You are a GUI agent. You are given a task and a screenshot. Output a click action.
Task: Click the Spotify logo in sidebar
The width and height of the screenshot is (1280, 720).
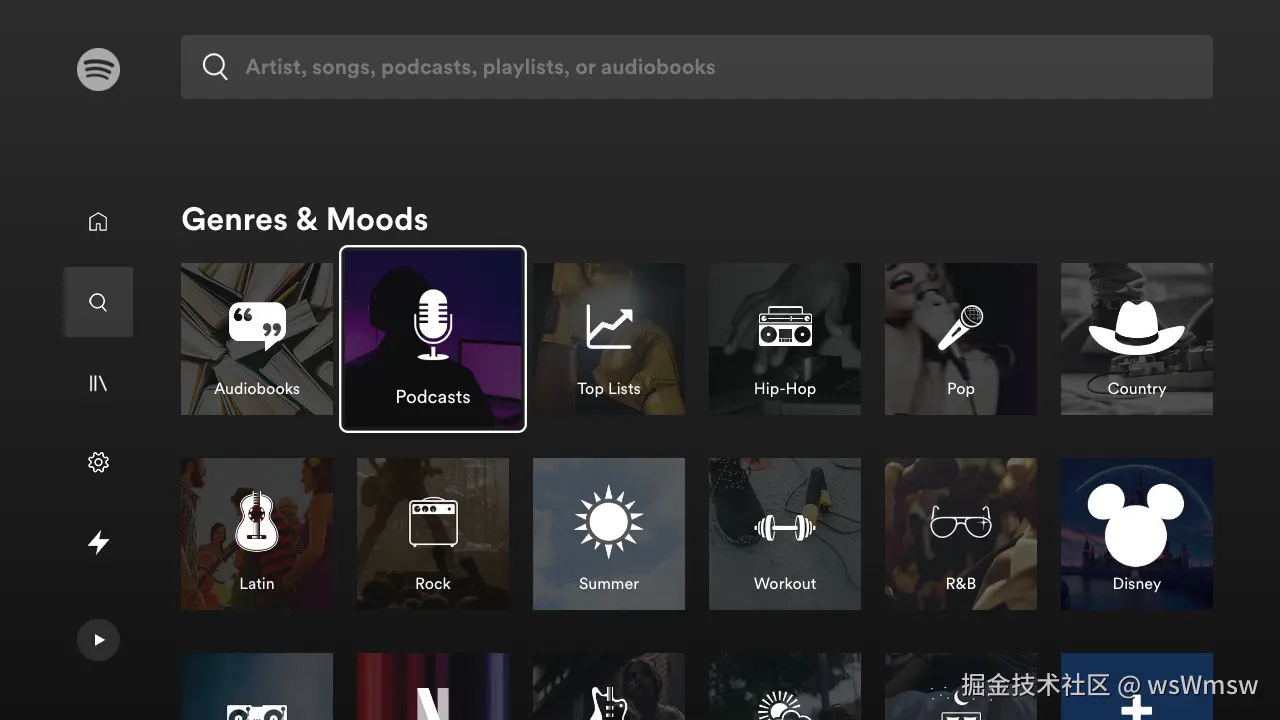click(x=98, y=69)
